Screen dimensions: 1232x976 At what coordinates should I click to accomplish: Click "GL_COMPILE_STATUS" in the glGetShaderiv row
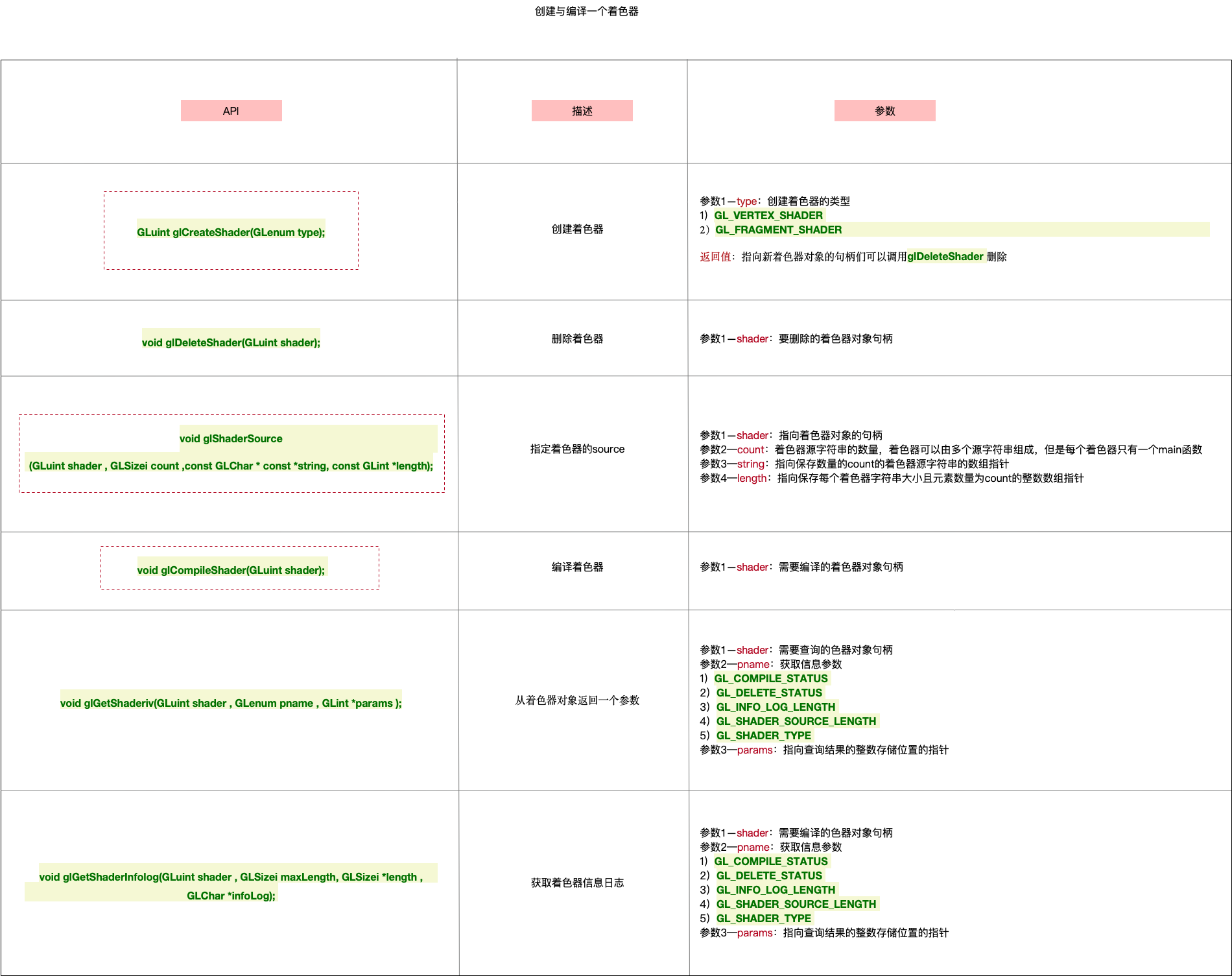(x=771, y=678)
